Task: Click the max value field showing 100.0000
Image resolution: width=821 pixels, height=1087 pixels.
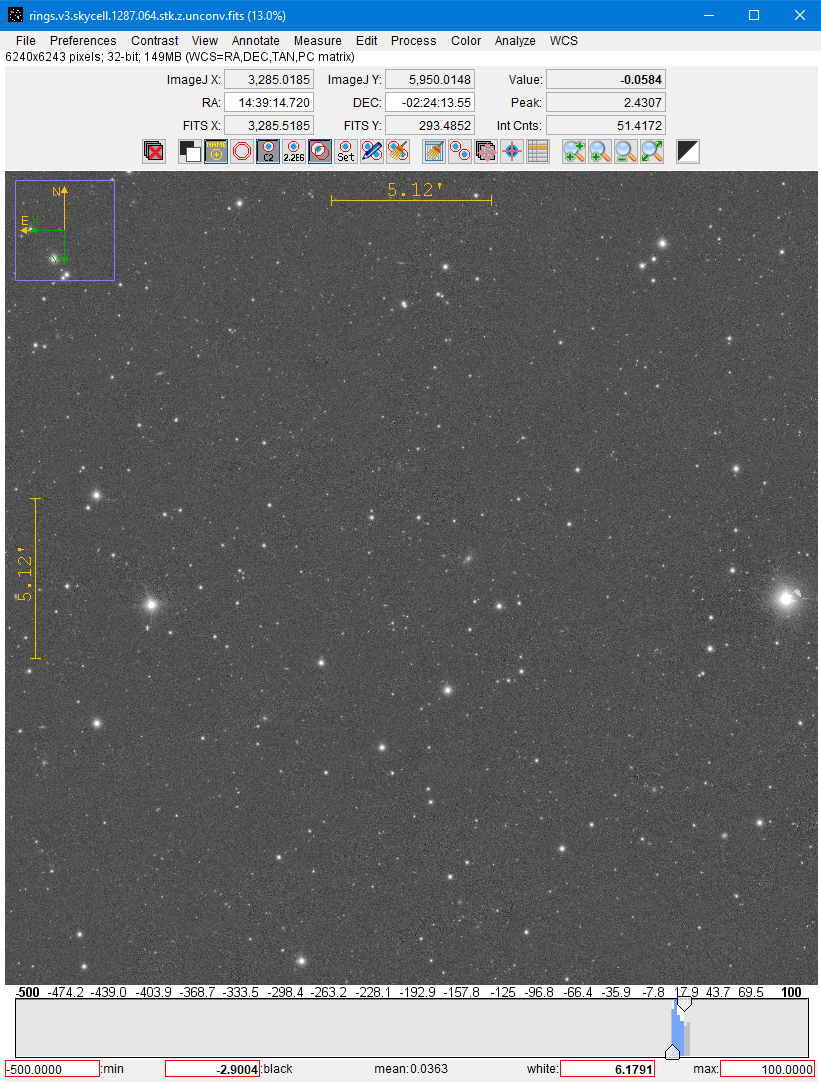Action: pyautogui.click(x=767, y=1069)
